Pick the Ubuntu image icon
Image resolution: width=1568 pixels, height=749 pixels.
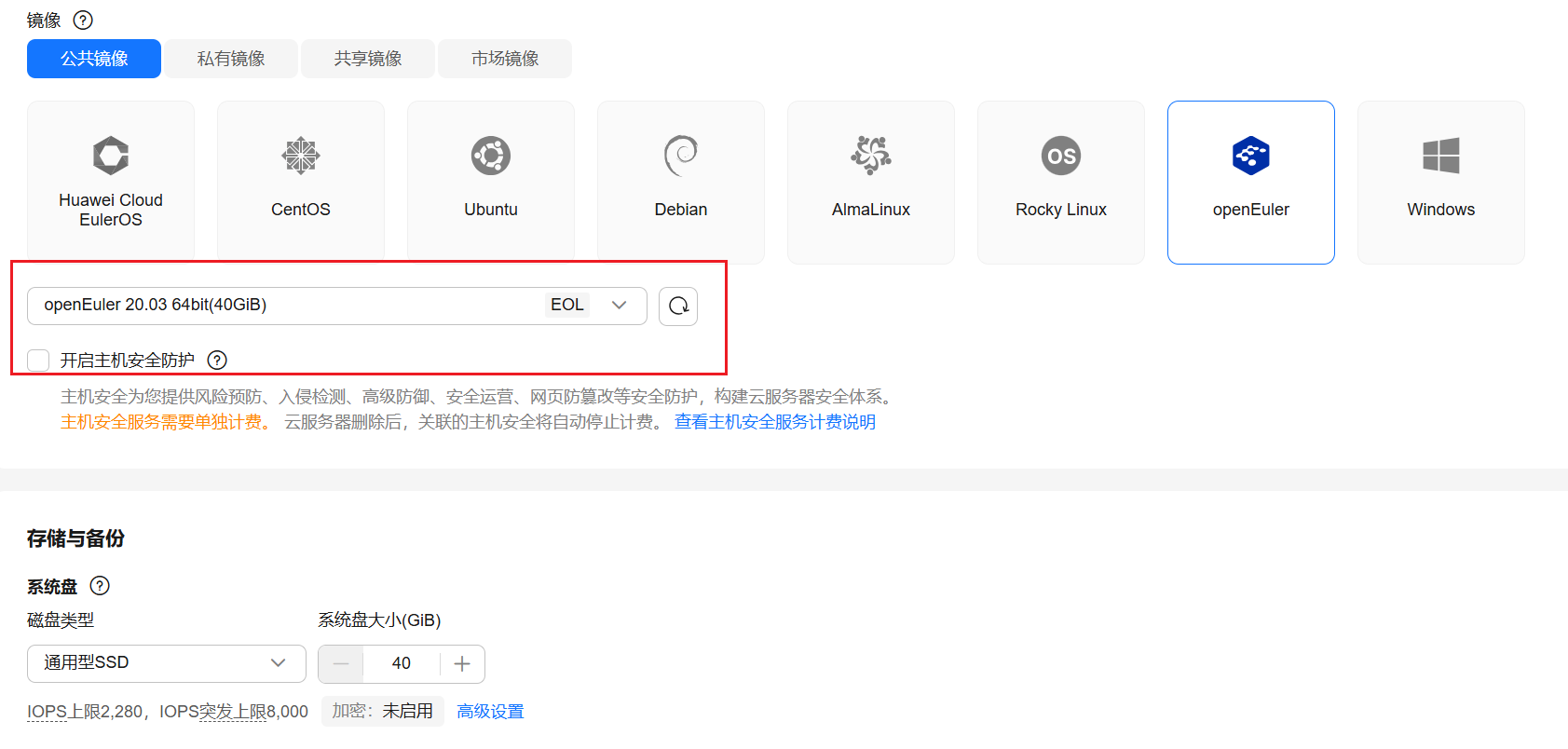(x=491, y=156)
